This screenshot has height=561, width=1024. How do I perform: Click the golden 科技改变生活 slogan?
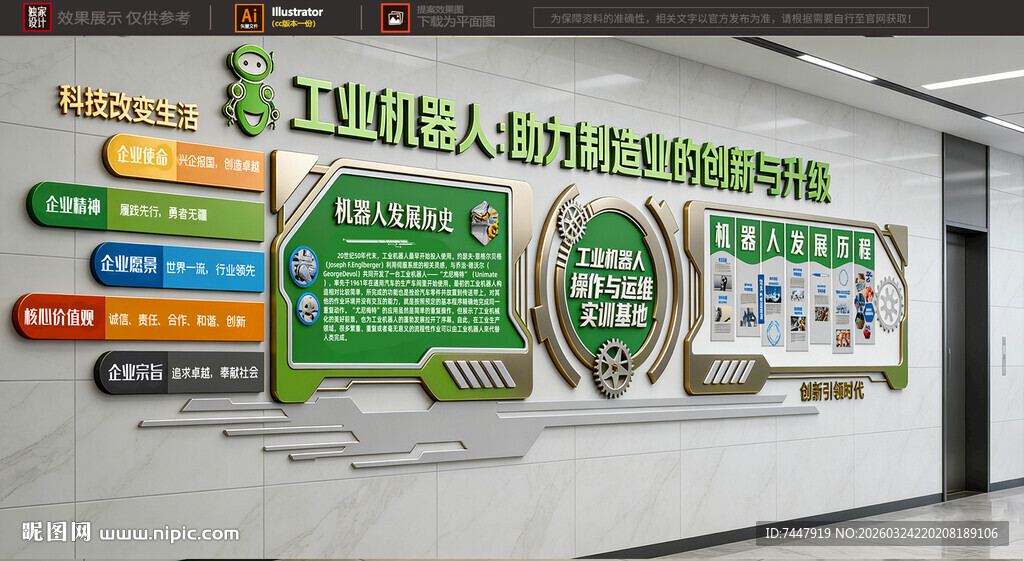pyautogui.click(x=128, y=107)
